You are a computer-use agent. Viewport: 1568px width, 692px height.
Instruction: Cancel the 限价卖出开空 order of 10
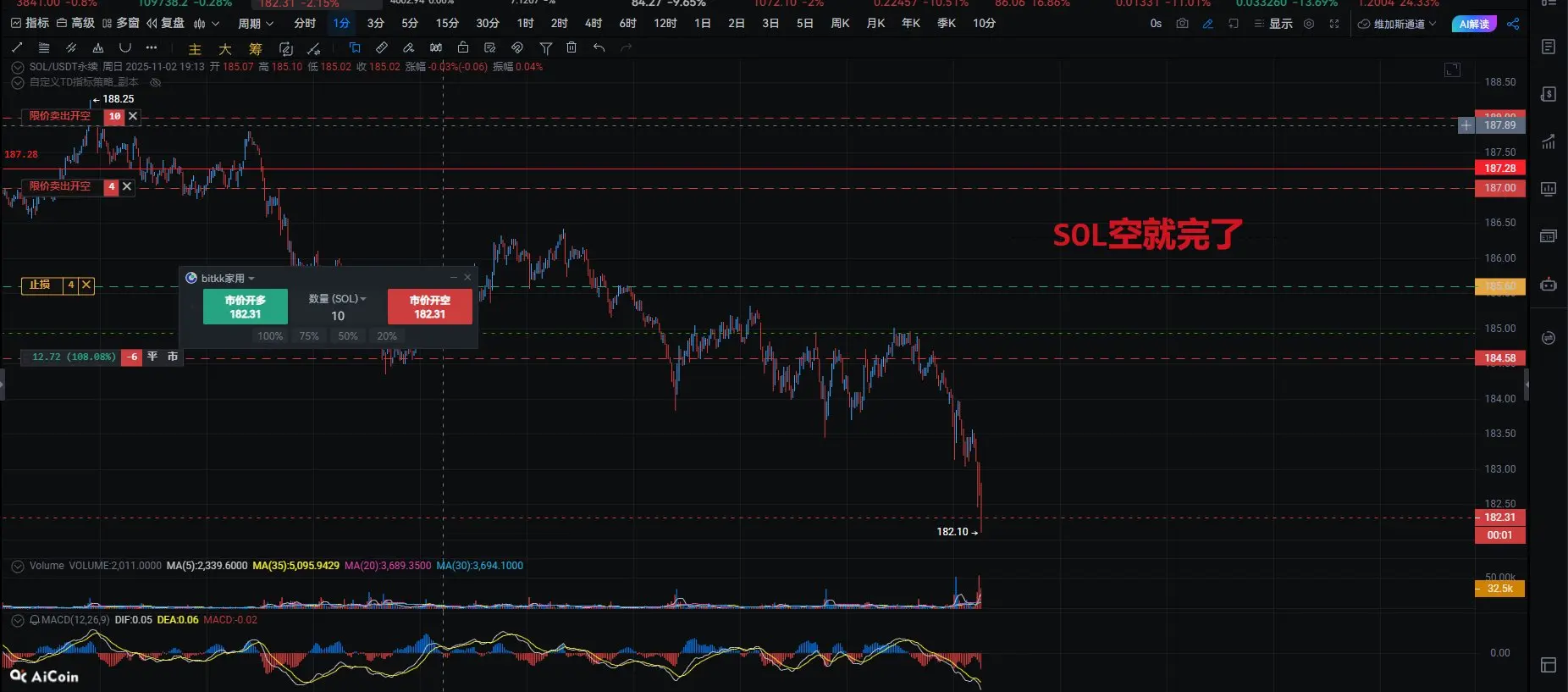point(133,116)
